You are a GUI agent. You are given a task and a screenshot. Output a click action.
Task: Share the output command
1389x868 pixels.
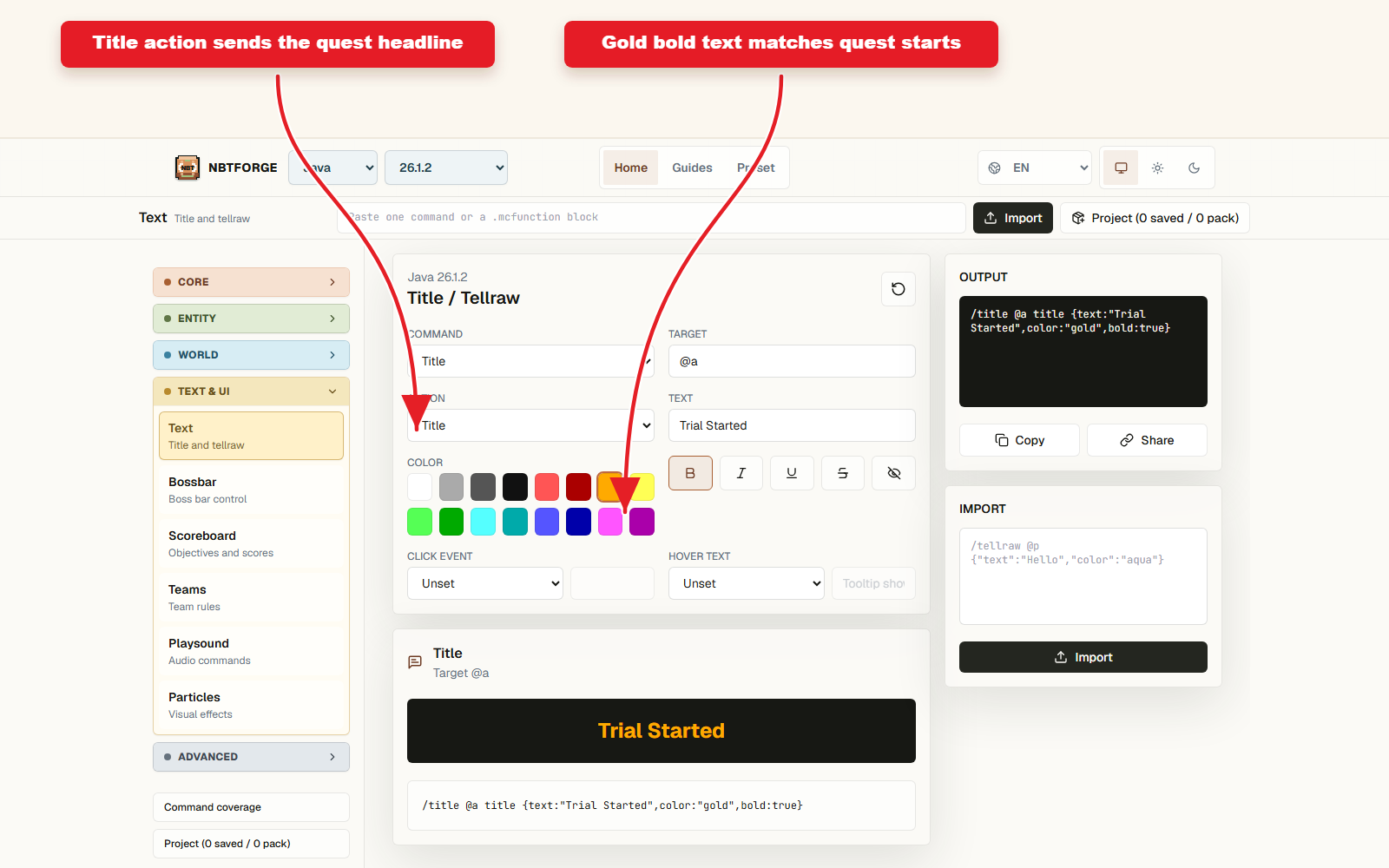point(1147,440)
